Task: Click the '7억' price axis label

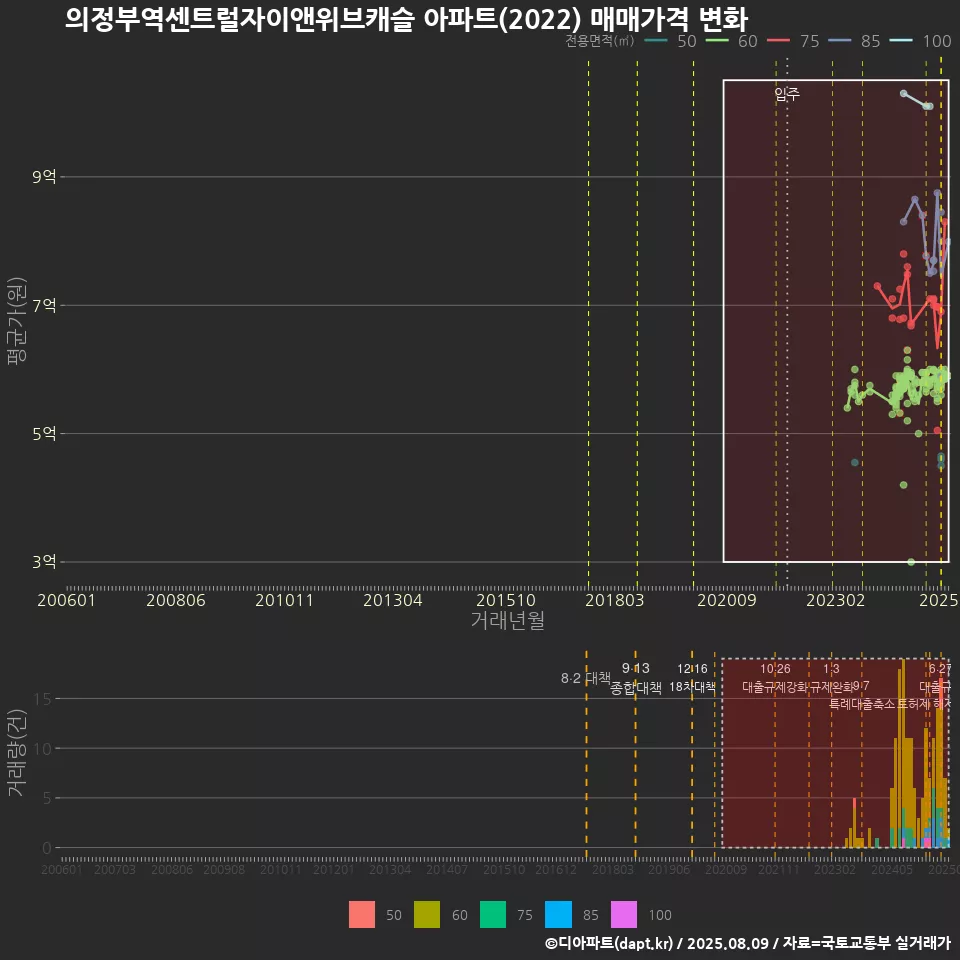Action: [44, 305]
